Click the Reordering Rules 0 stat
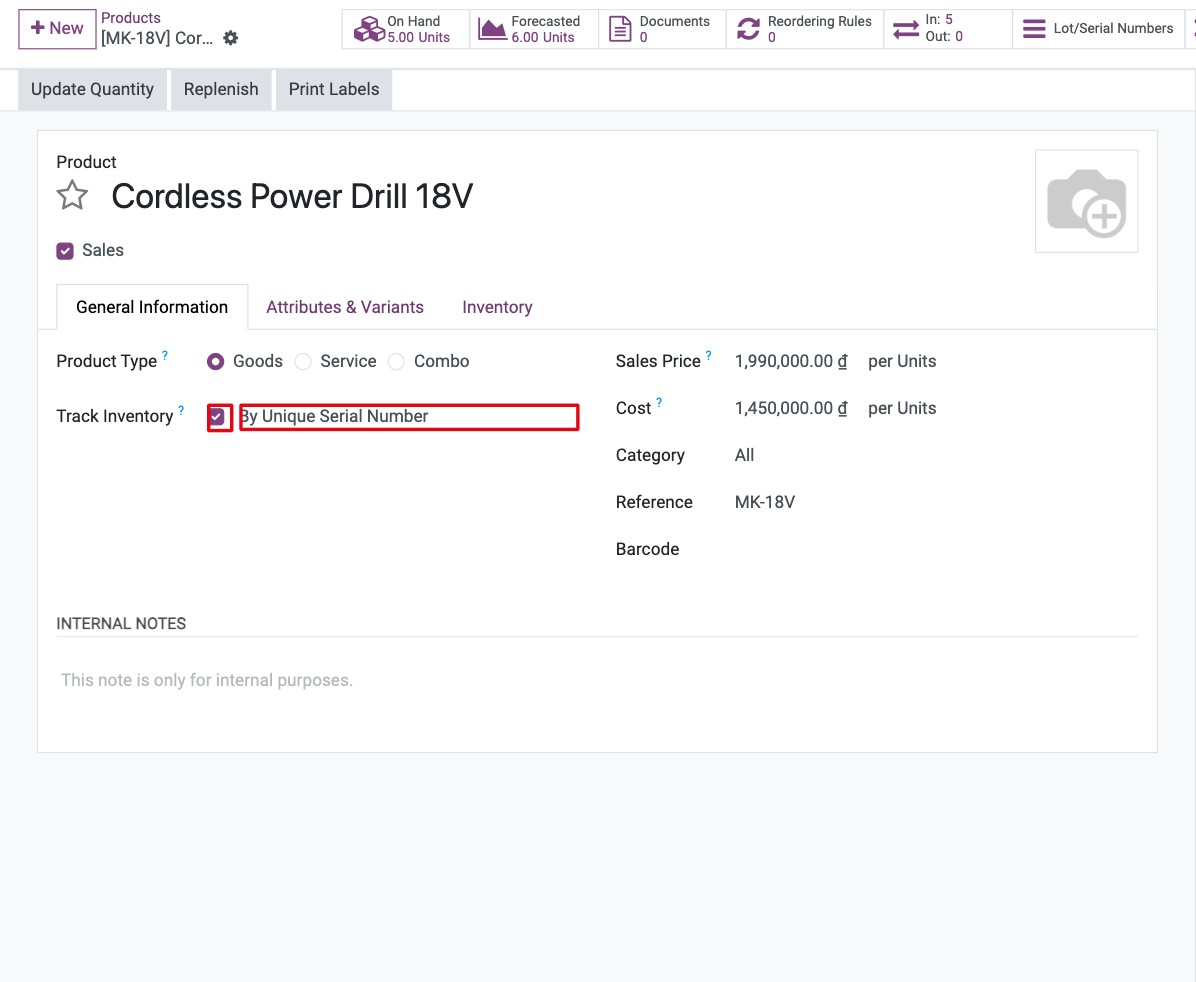The height and width of the screenshot is (982, 1196). point(805,29)
